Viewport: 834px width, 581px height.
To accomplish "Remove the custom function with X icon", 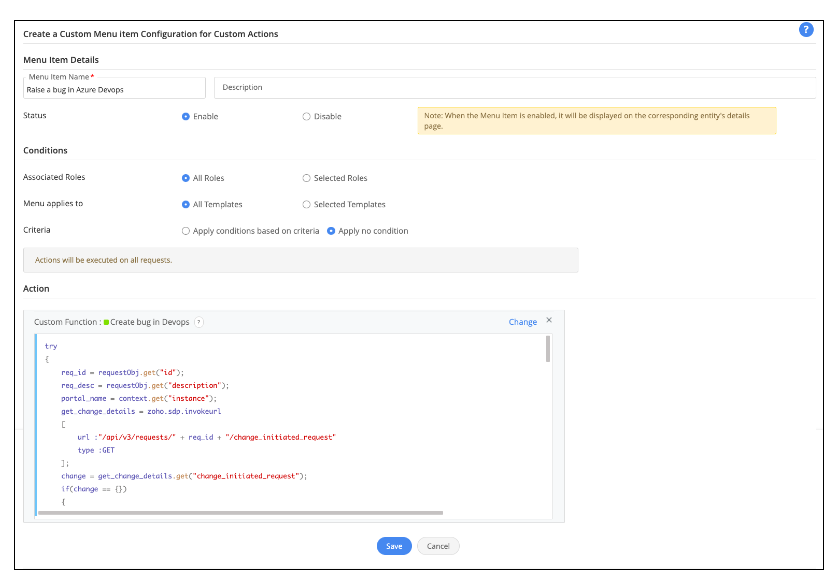I will [x=548, y=321].
